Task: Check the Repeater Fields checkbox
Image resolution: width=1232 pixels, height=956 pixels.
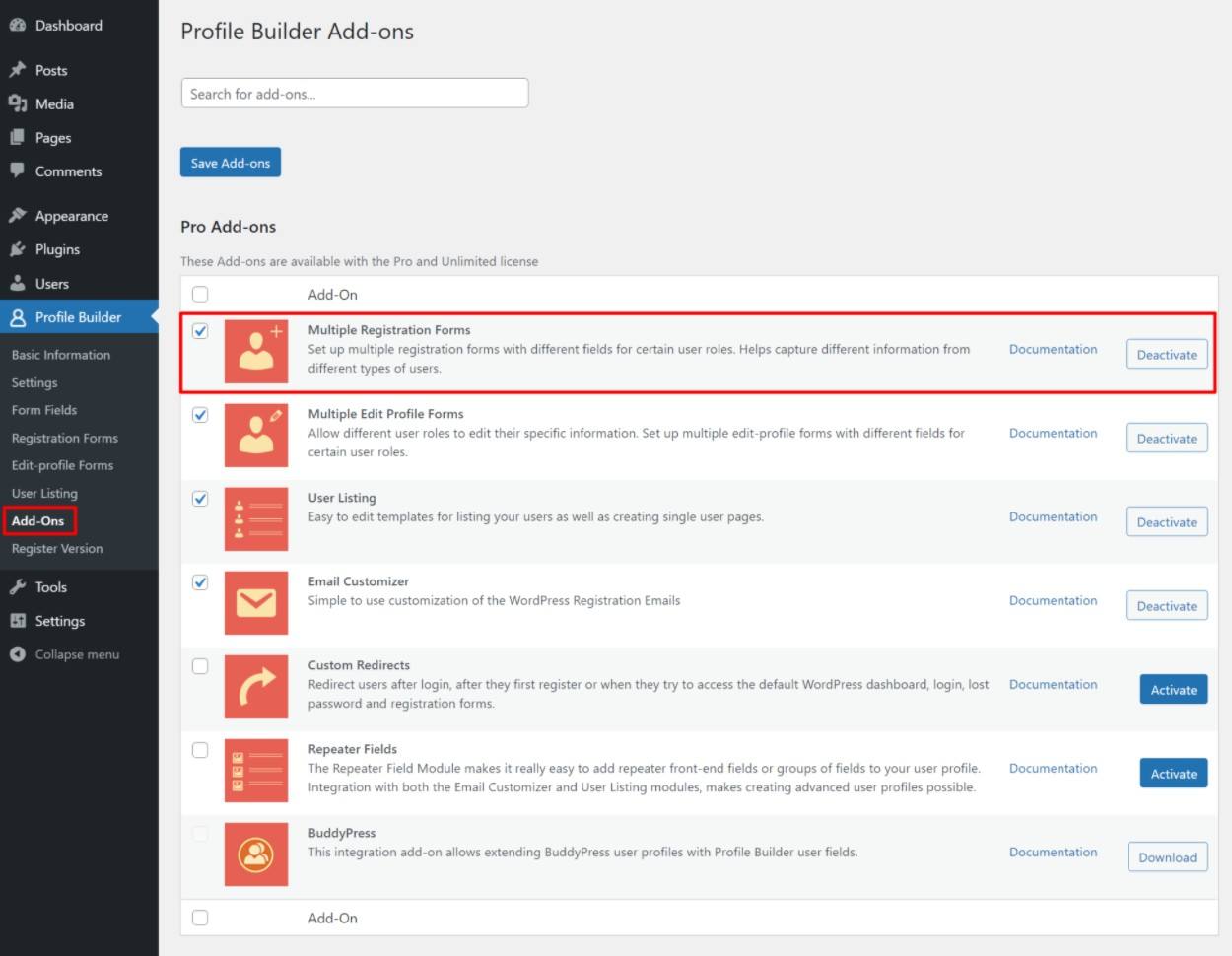Action: coord(200,750)
